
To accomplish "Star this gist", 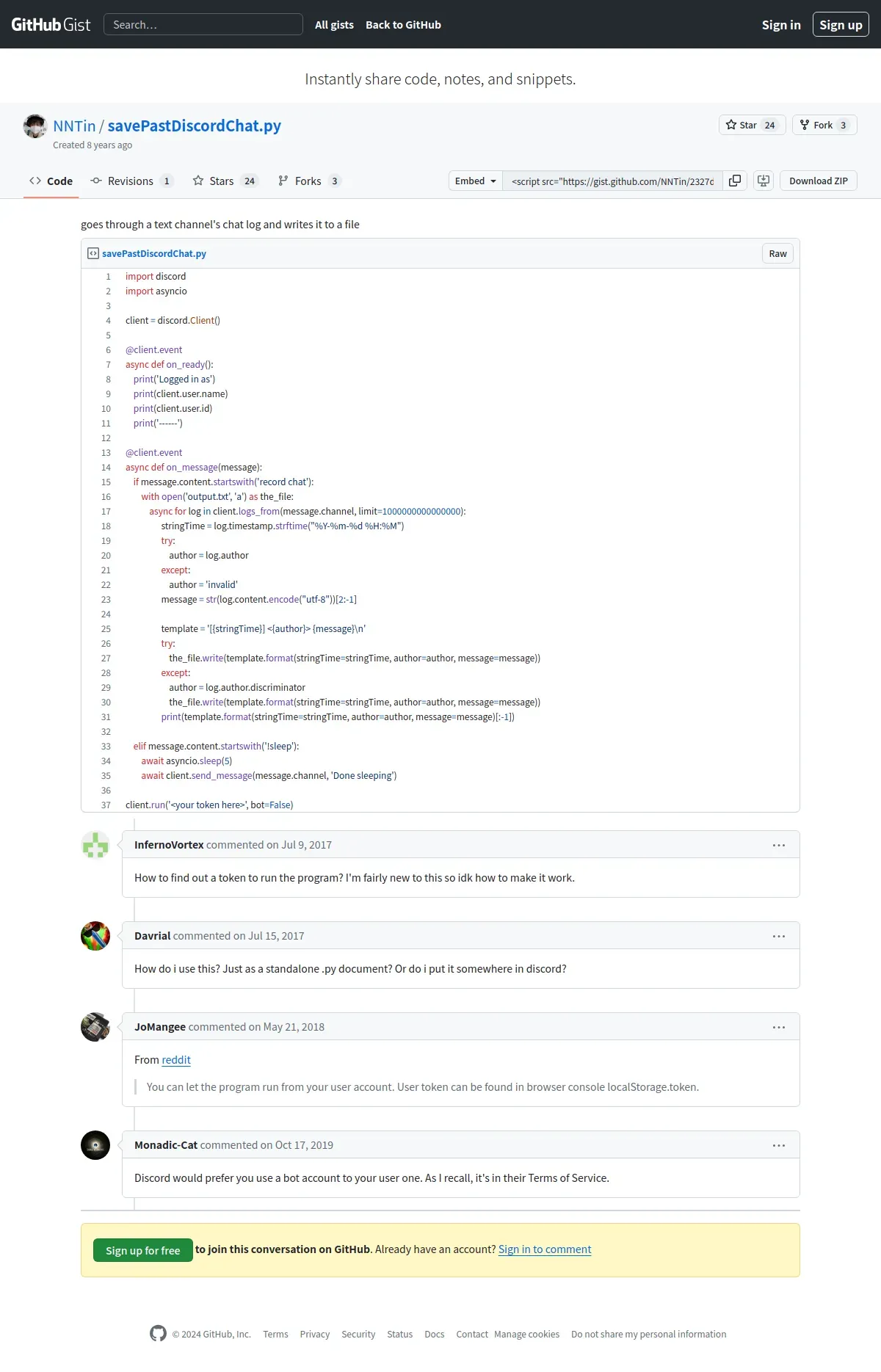I will 752,125.
